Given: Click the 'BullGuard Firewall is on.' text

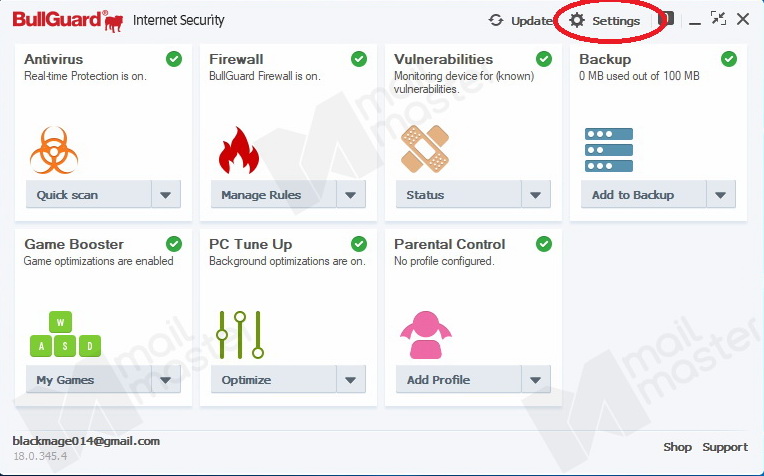Looking at the screenshot, I should pos(265,76).
